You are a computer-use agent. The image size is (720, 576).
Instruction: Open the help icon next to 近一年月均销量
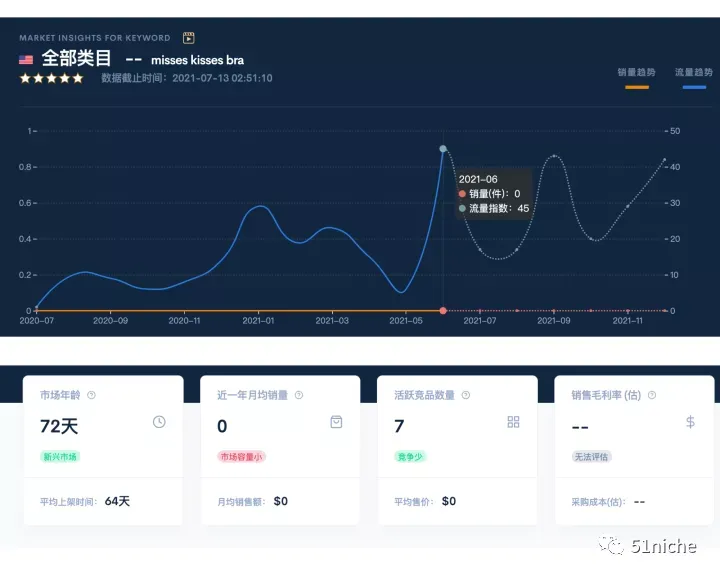(x=299, y=395)
